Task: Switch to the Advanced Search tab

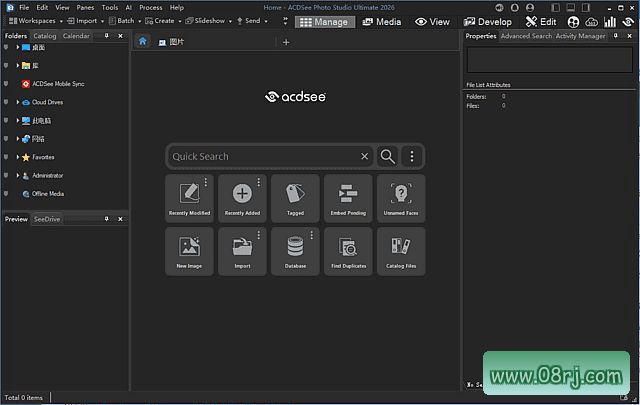Action: click(526, 36)
